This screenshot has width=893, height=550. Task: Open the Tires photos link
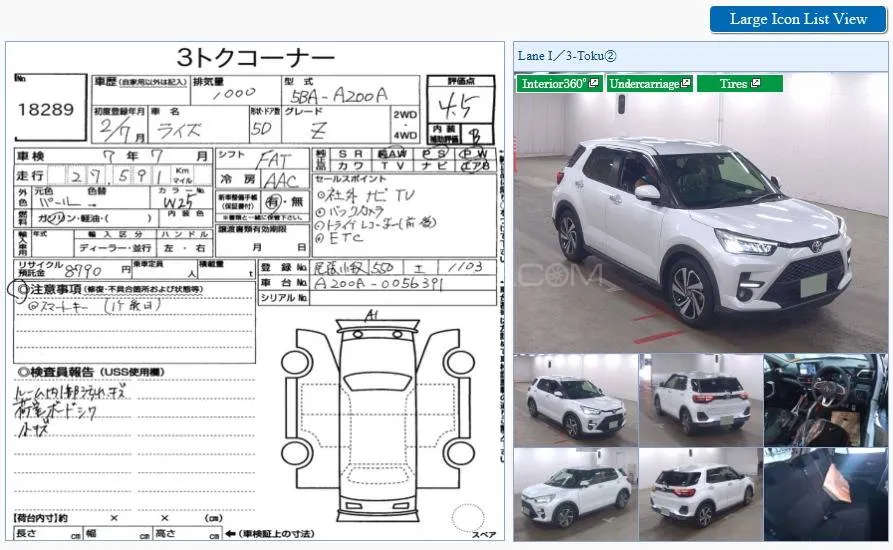pos(739,84)
